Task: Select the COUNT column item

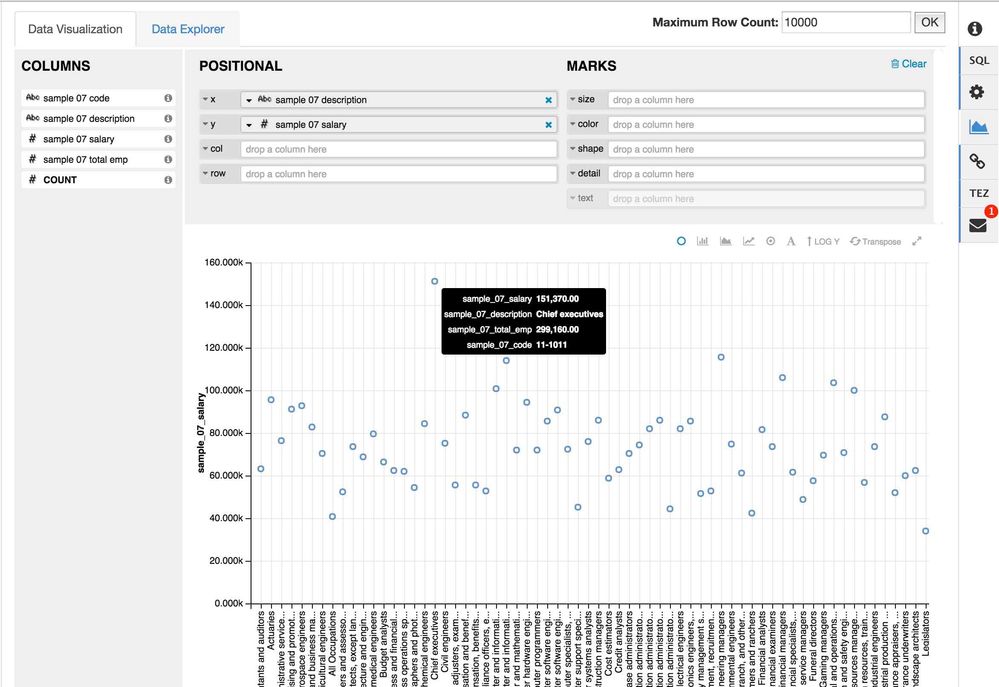Action: pos(98,180)
